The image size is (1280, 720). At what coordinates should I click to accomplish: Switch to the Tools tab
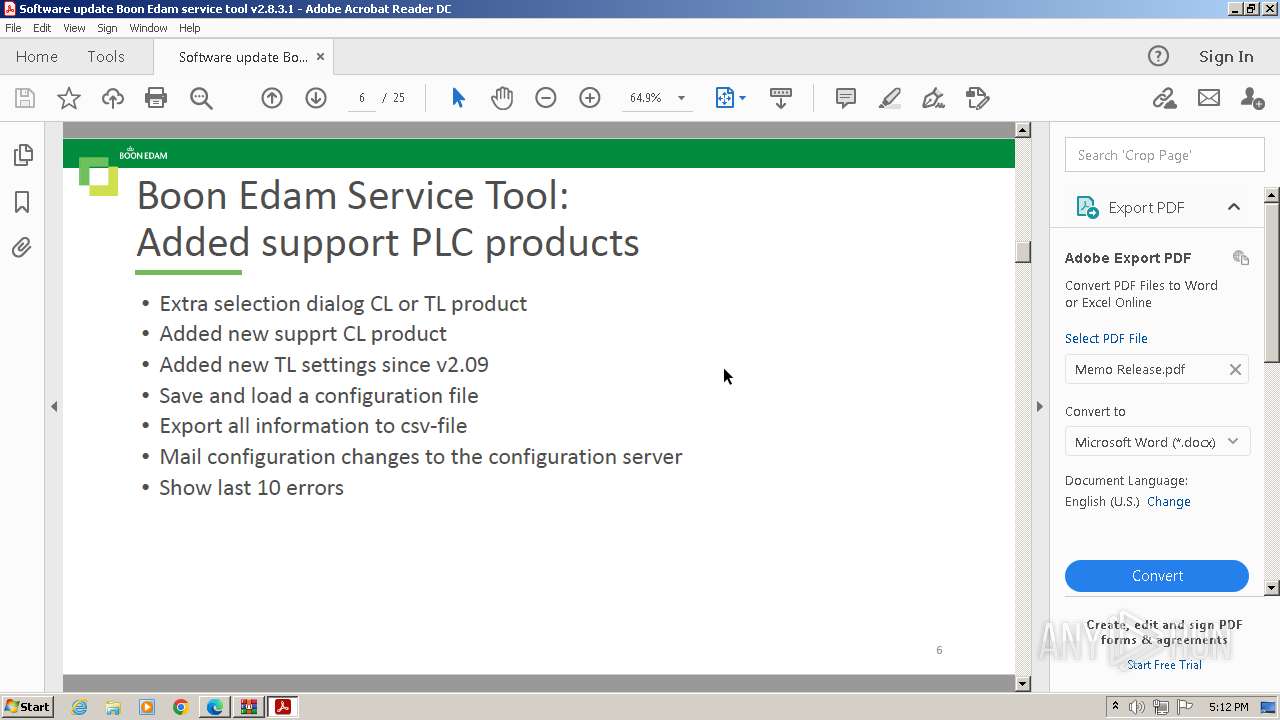[x=106, y=56]
